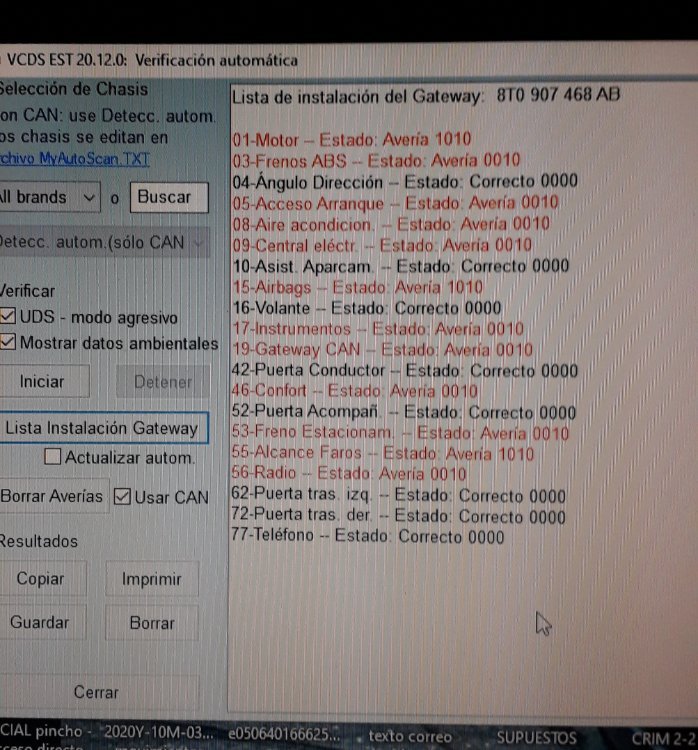Select the 08-Aire acondicion. line

[391, 224]
